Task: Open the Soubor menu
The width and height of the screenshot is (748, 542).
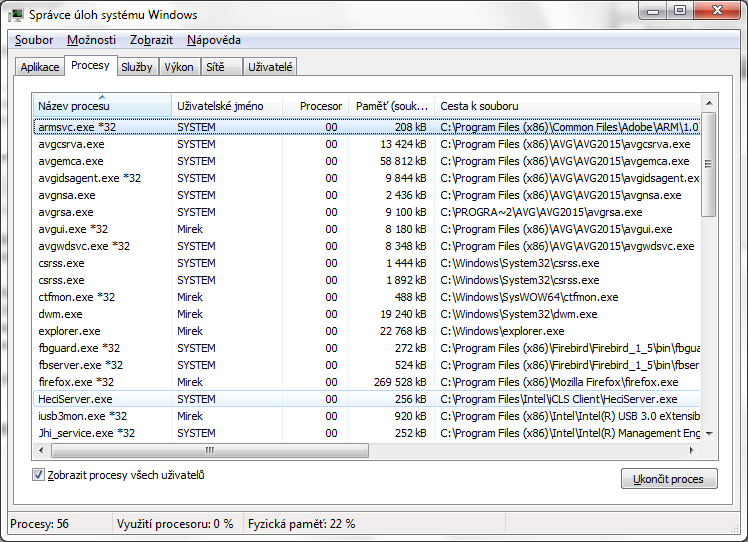Action: (34, 40)
